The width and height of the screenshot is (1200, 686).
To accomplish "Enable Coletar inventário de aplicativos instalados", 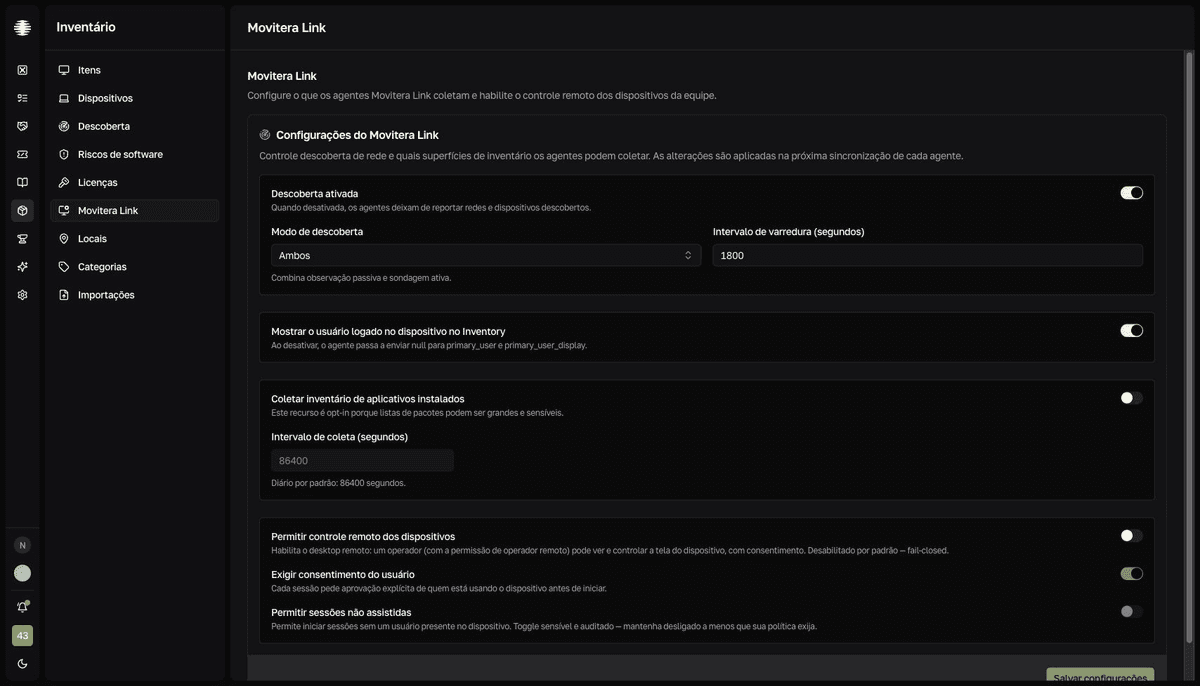I will (1131, 398).
